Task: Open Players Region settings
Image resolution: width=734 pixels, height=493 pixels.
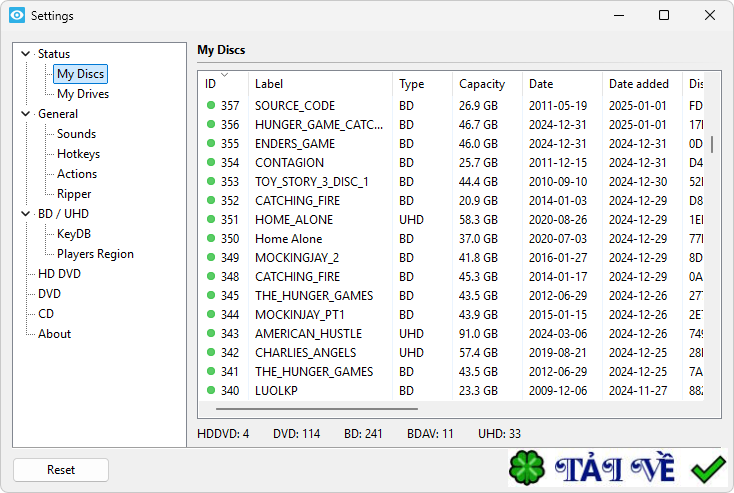Action: pos(95,254)
